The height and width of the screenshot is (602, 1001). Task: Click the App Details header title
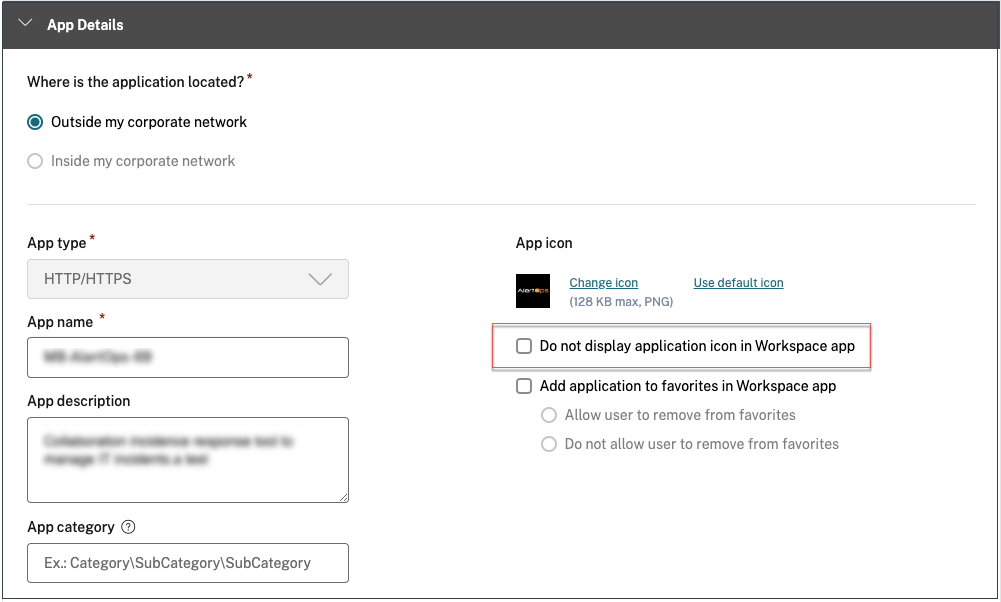click(85, 25)
